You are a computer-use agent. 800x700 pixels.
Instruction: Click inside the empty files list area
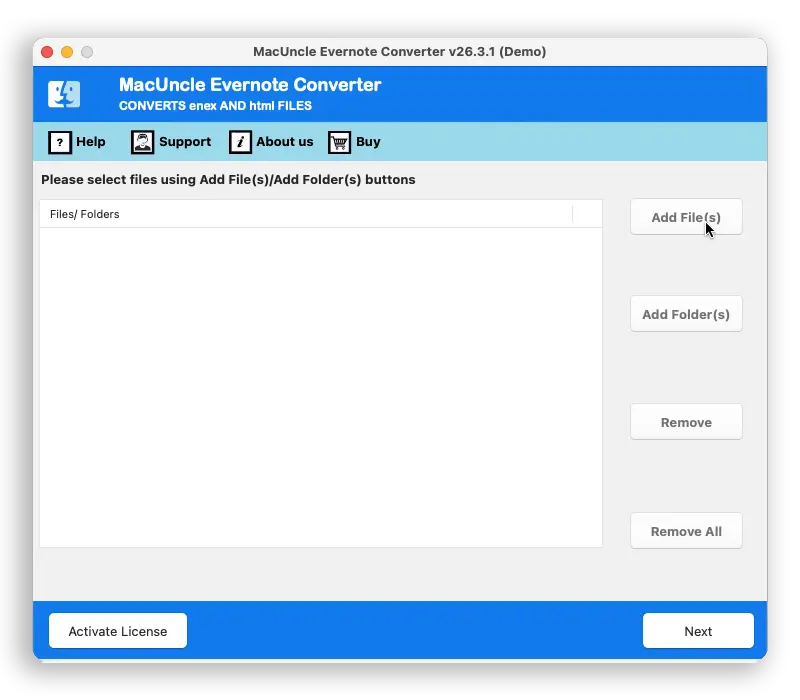click(x=321, y=387)
